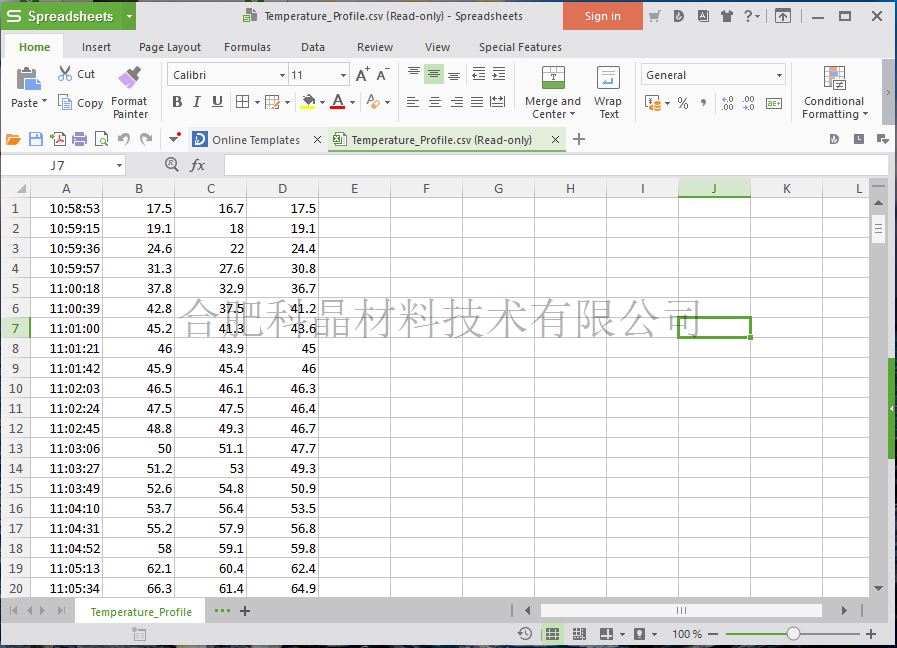897x648 pixels.
Task: Click the zoom slider handle
Action: click(x=793, y=634)
